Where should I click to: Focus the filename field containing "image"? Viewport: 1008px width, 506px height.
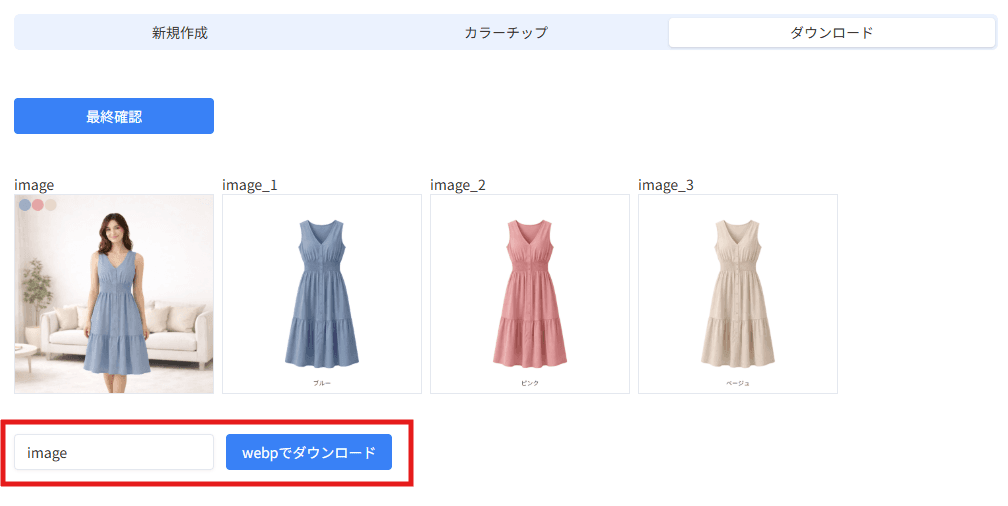coord(114,453)
